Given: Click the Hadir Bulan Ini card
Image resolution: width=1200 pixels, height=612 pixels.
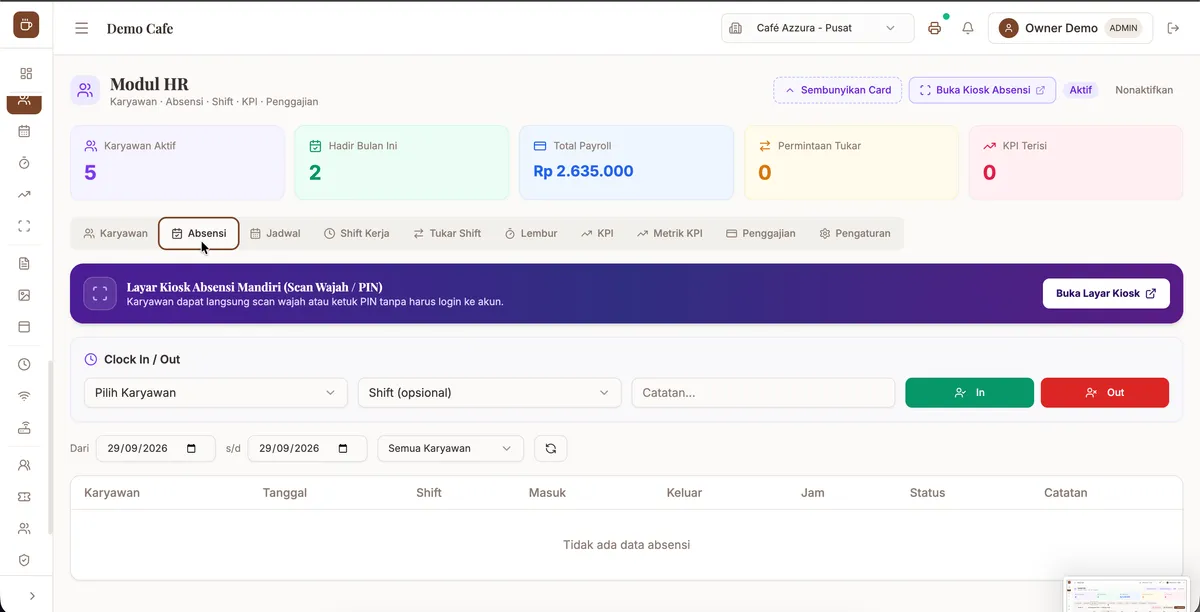Looking at the screenshot, I should (402, 163).
